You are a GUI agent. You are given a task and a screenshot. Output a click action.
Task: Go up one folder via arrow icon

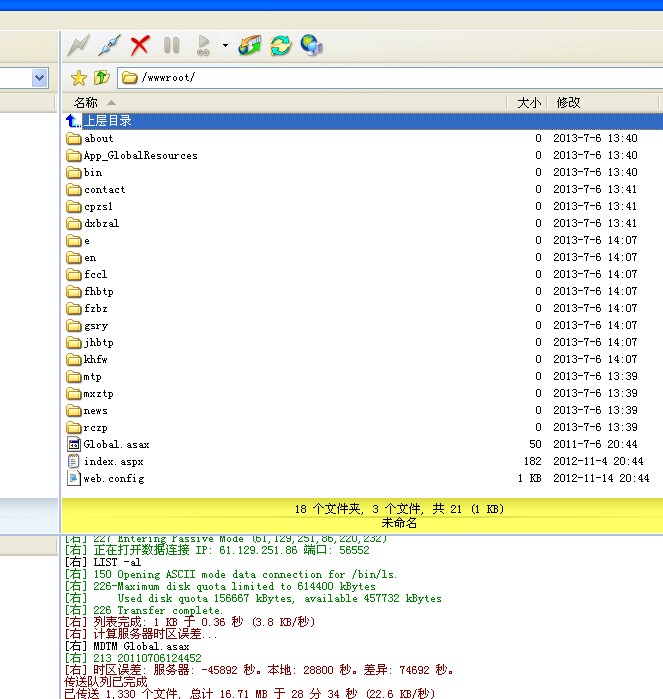click(x=101, y=77)
